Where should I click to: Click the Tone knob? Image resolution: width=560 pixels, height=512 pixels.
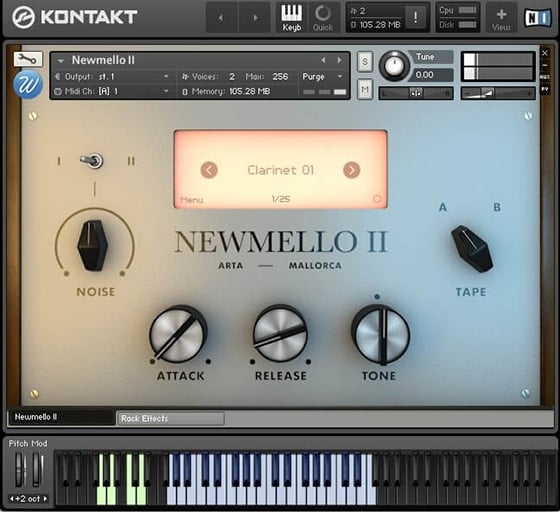pyautogui.click(x=381, y=335)
